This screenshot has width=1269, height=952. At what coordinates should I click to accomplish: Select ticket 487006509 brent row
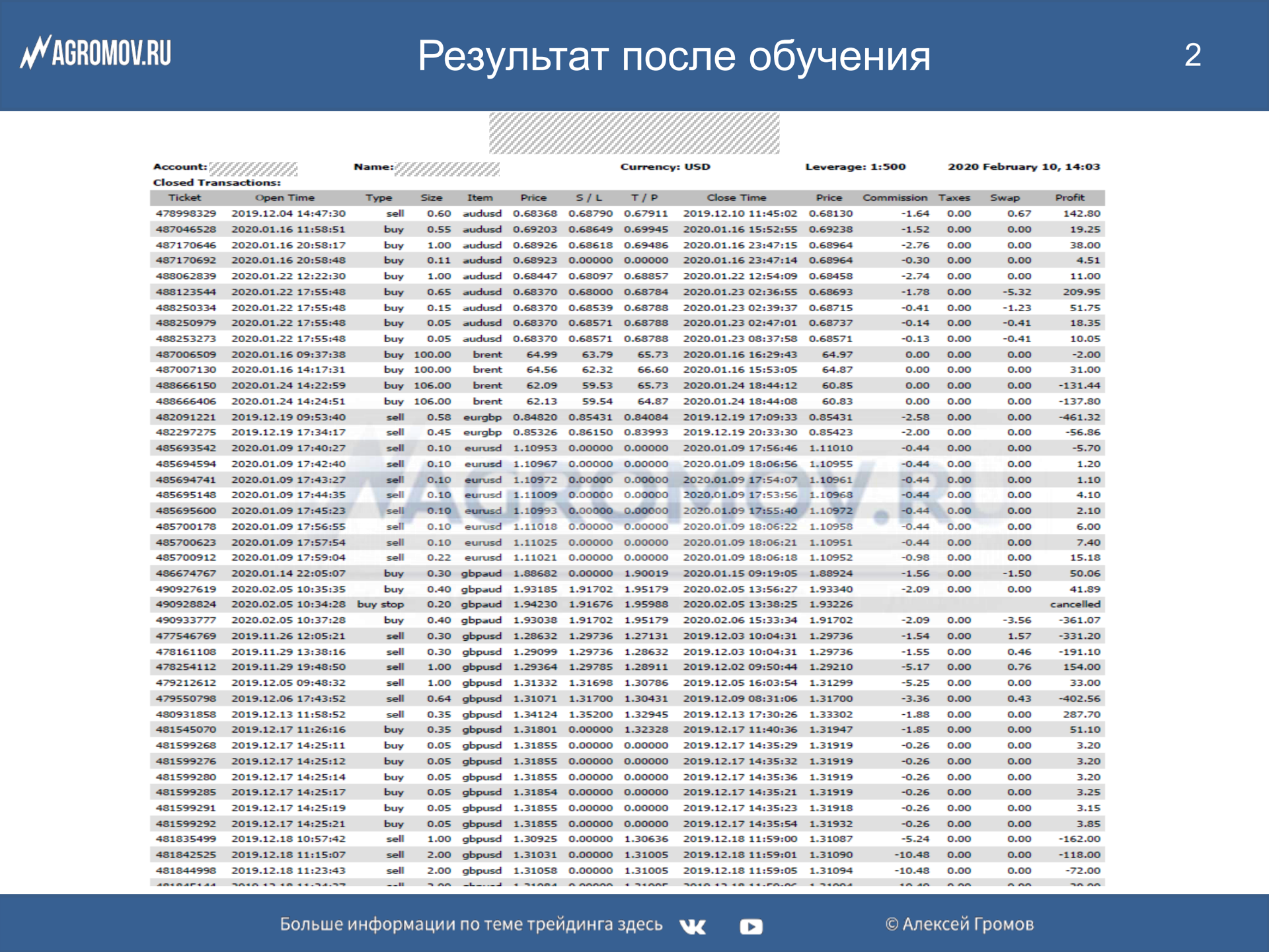627,354
